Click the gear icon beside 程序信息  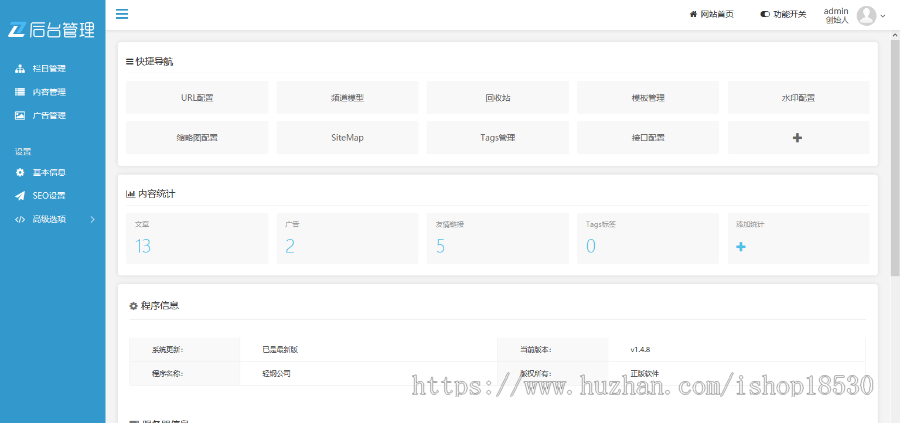tap(134, 306)
